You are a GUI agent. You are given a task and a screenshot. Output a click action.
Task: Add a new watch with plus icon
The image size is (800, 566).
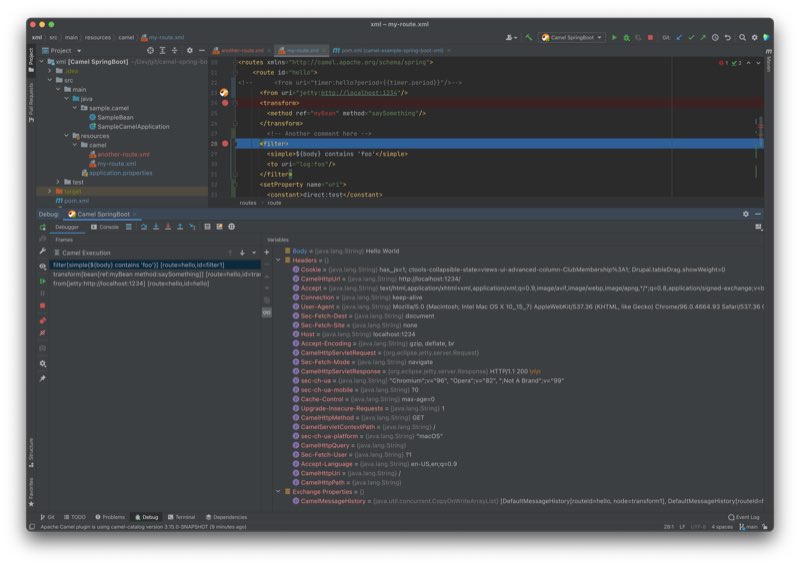click(x=266, y=252)
